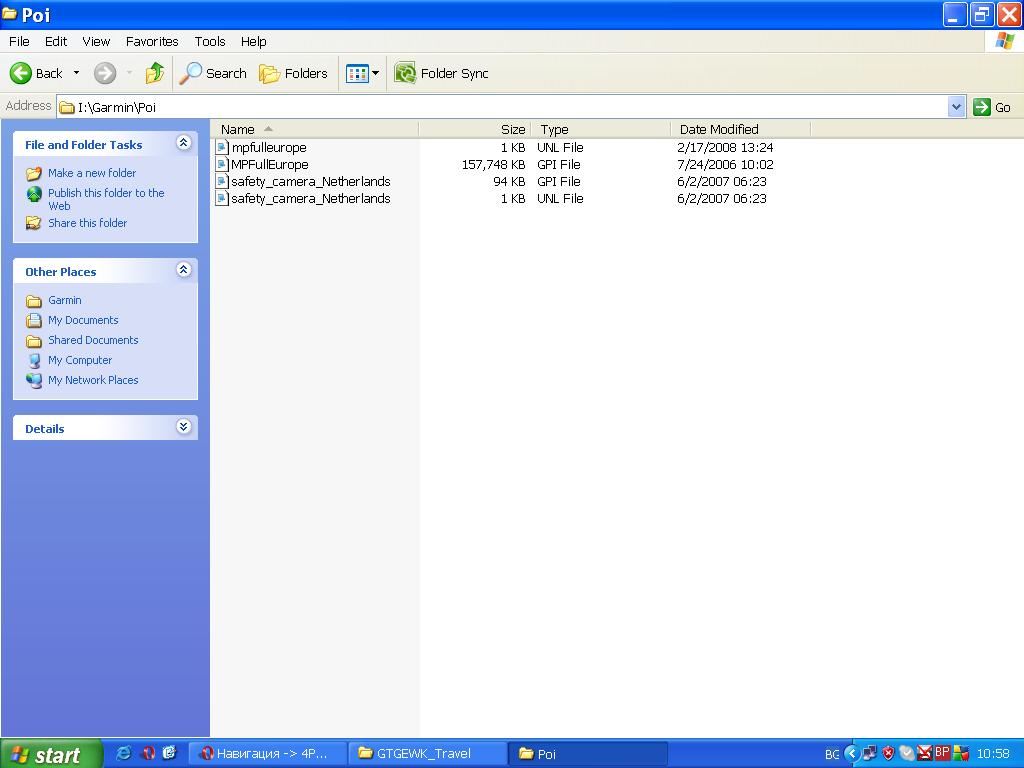This screenshot has width=1024, height=768.
Task: Switch to the Навигация Opera taskbar window
Action: point(267,754)
